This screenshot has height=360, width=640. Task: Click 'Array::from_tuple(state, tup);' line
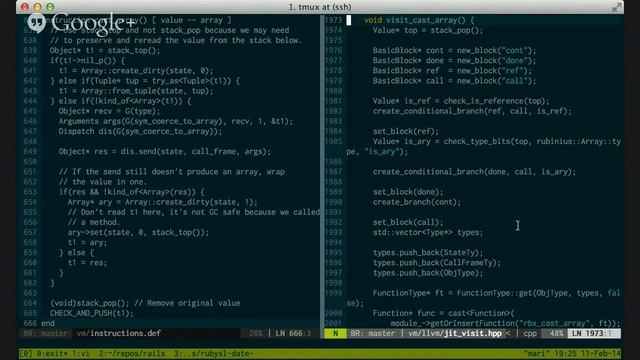136,91
